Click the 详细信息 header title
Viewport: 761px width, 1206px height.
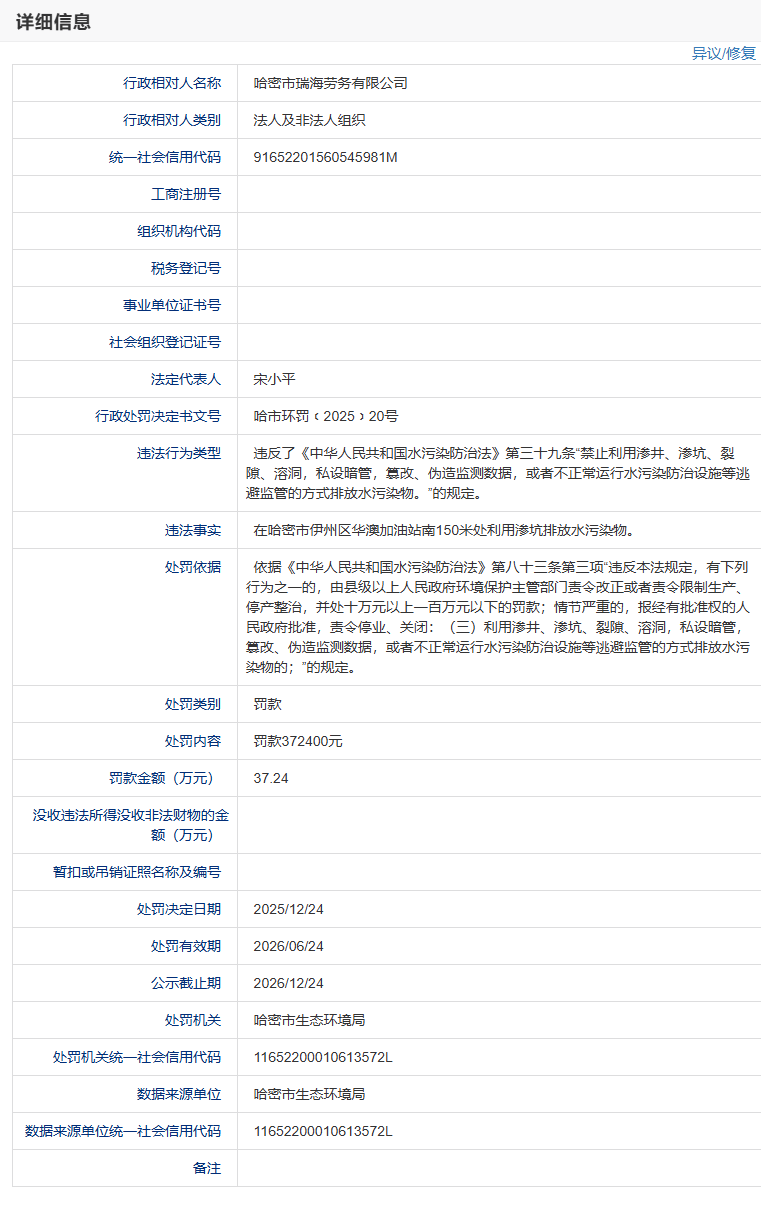53,22
